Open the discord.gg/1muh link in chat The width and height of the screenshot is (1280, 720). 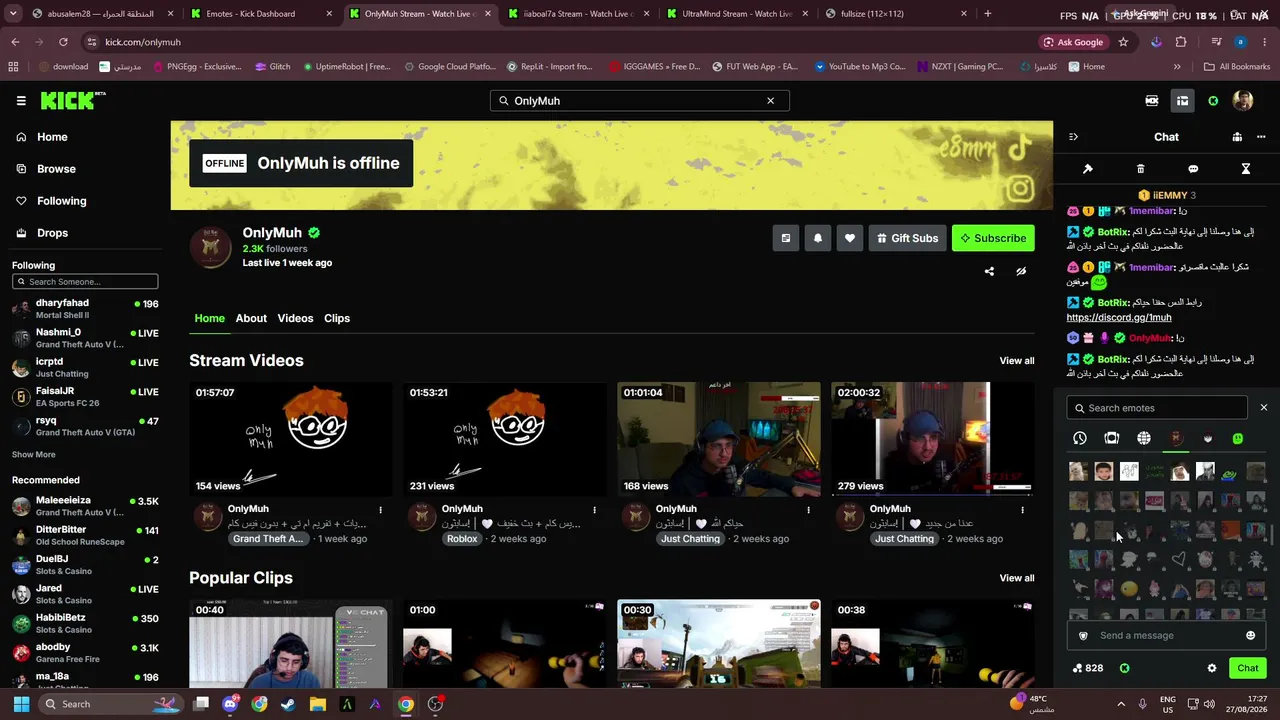click(x=1119, y=318)
